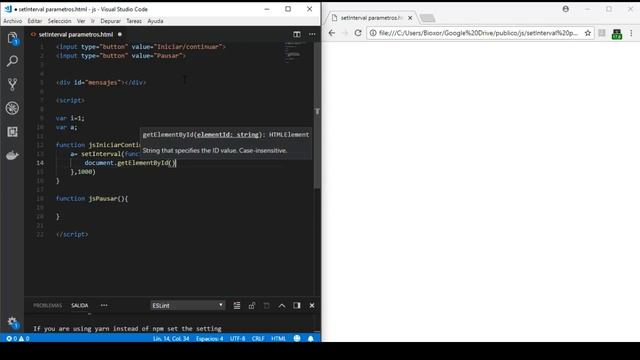This screenshot has height=360, width=640.
Task: Split the editor to the side
Action: 297,34
